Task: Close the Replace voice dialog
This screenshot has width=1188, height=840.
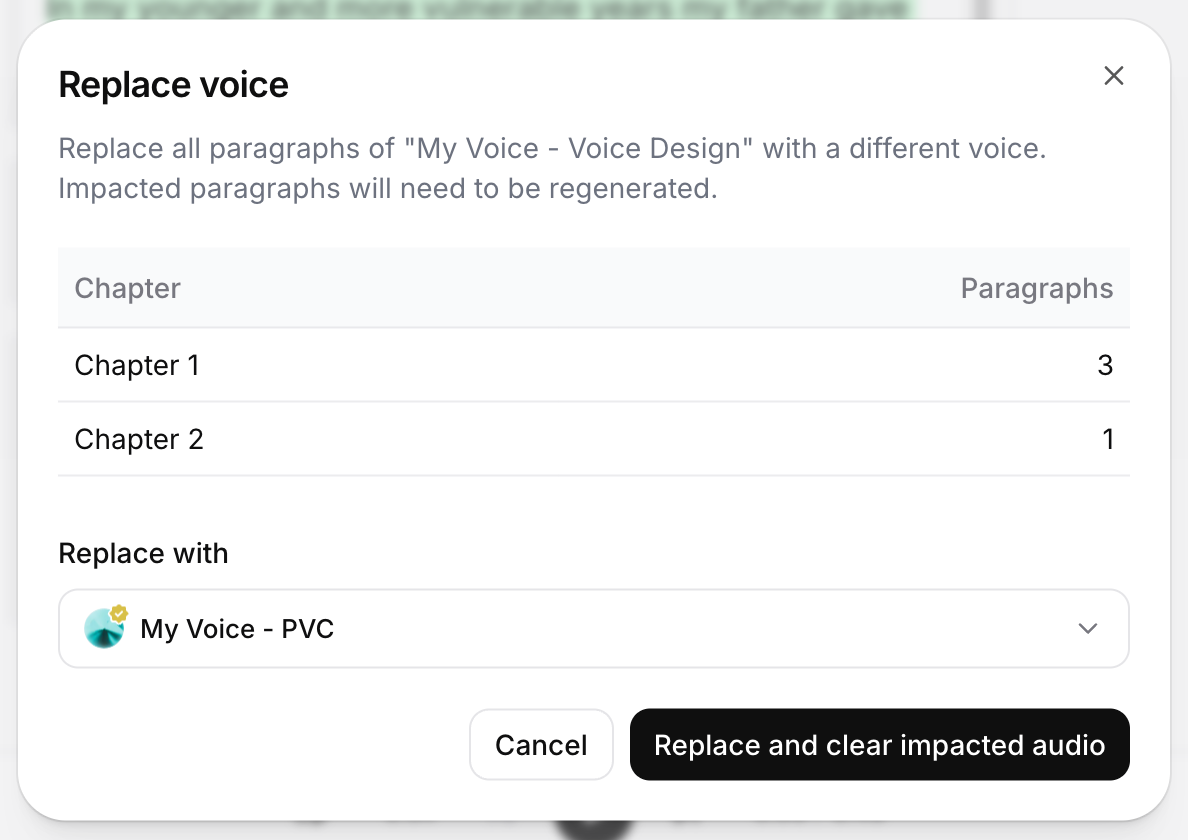Action: coord(1113,76)
